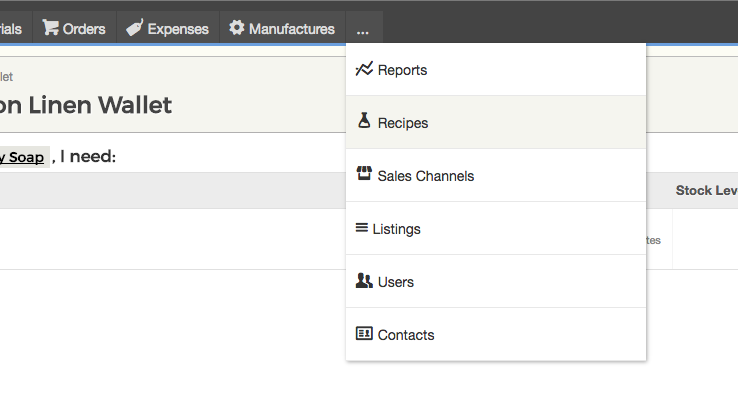The width and height of the screenshot is (738, 393).
Task: Click the storefront icon next to Sales Channels
Action: pyautogui.click(x=364, y=173)
